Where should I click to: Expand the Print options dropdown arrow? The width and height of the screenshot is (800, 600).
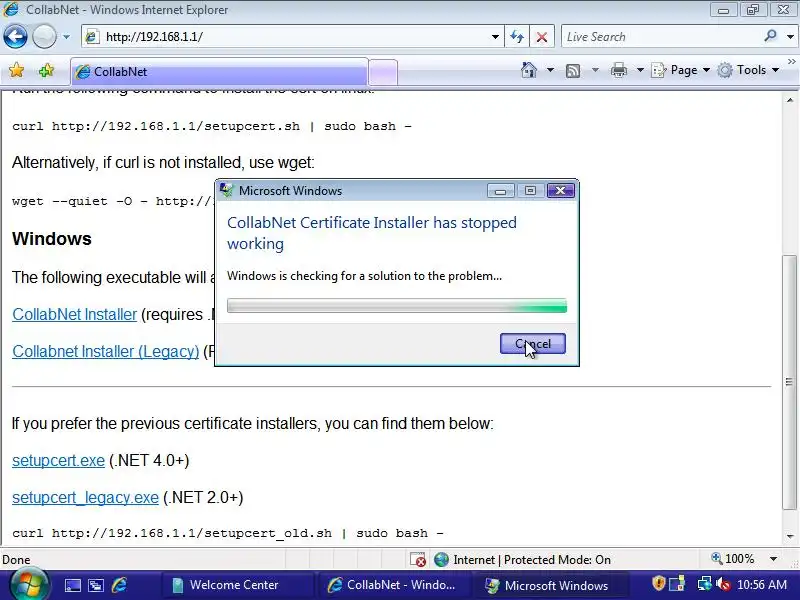[640, 70]
